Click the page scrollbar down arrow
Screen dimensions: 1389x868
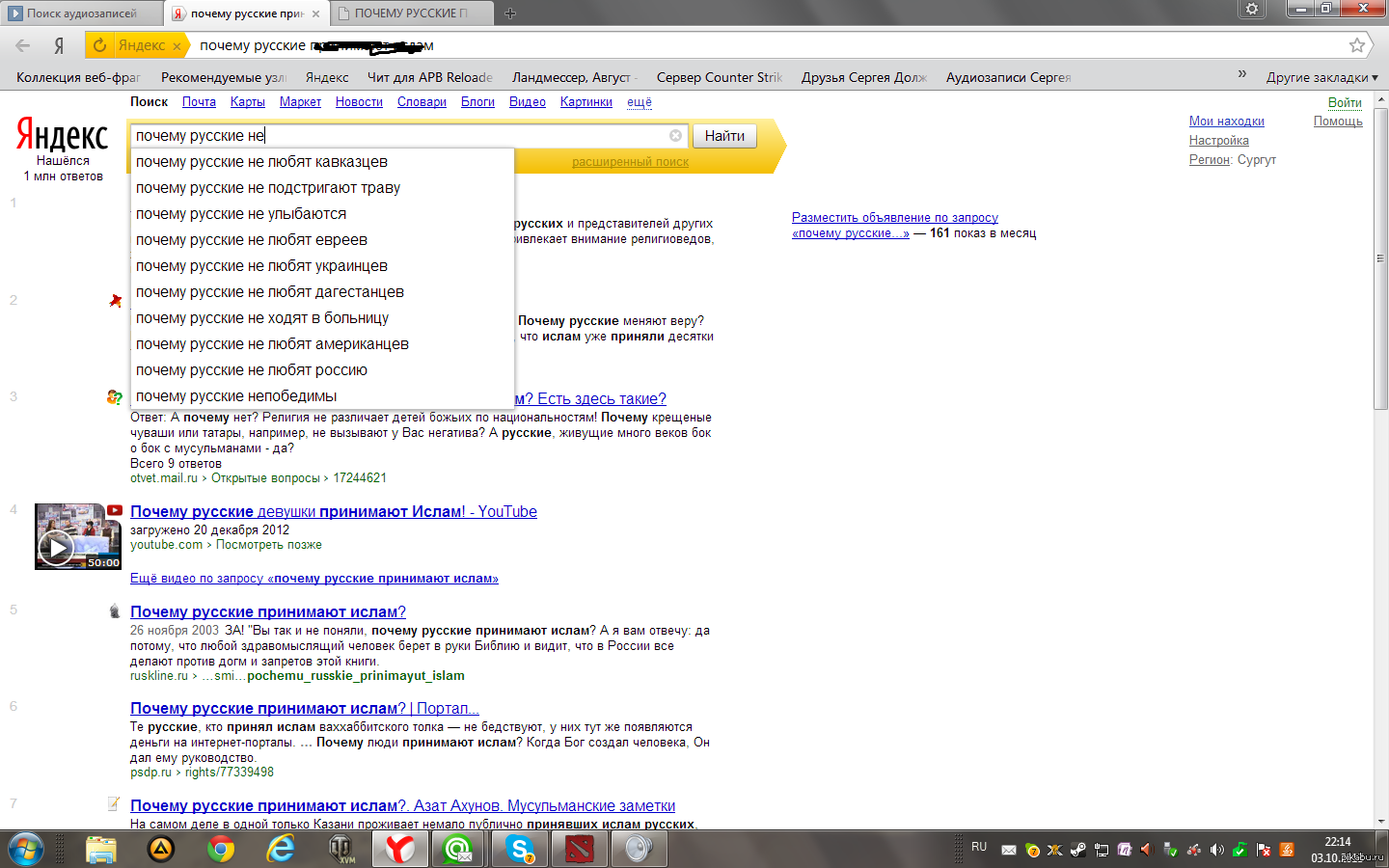pyautogui.click(x=1381, y=821)
